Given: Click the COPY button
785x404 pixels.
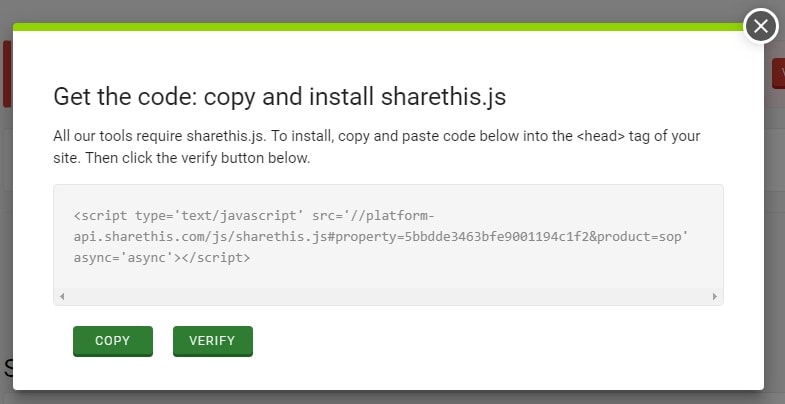Looking at the screenshot, I should (113, 341).
